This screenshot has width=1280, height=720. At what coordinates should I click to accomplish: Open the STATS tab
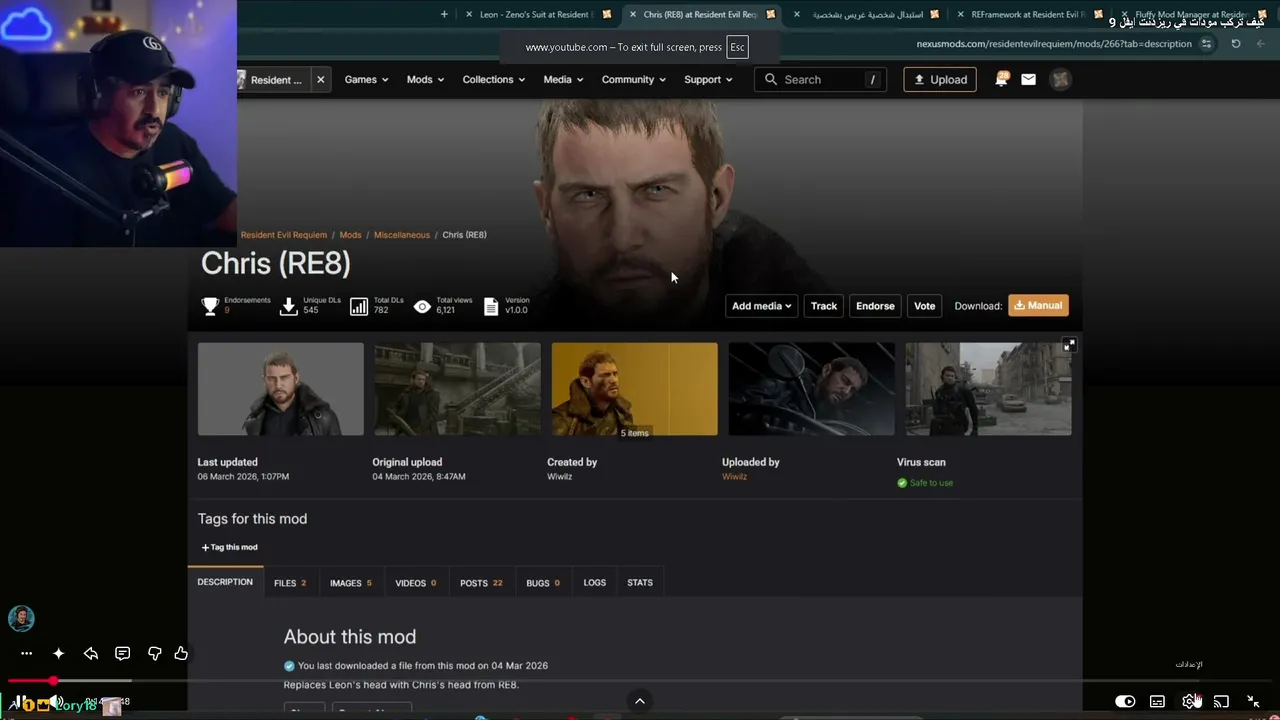(640, 583)
